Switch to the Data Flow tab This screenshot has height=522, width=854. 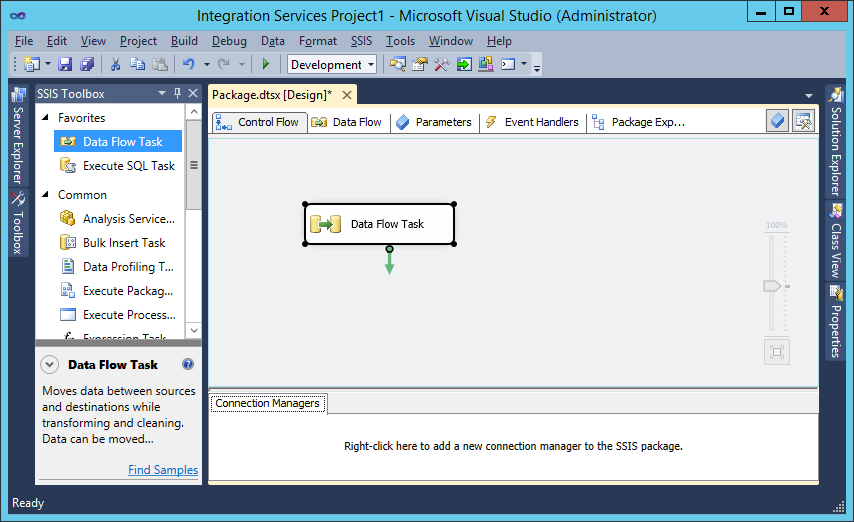coord(347,123)
